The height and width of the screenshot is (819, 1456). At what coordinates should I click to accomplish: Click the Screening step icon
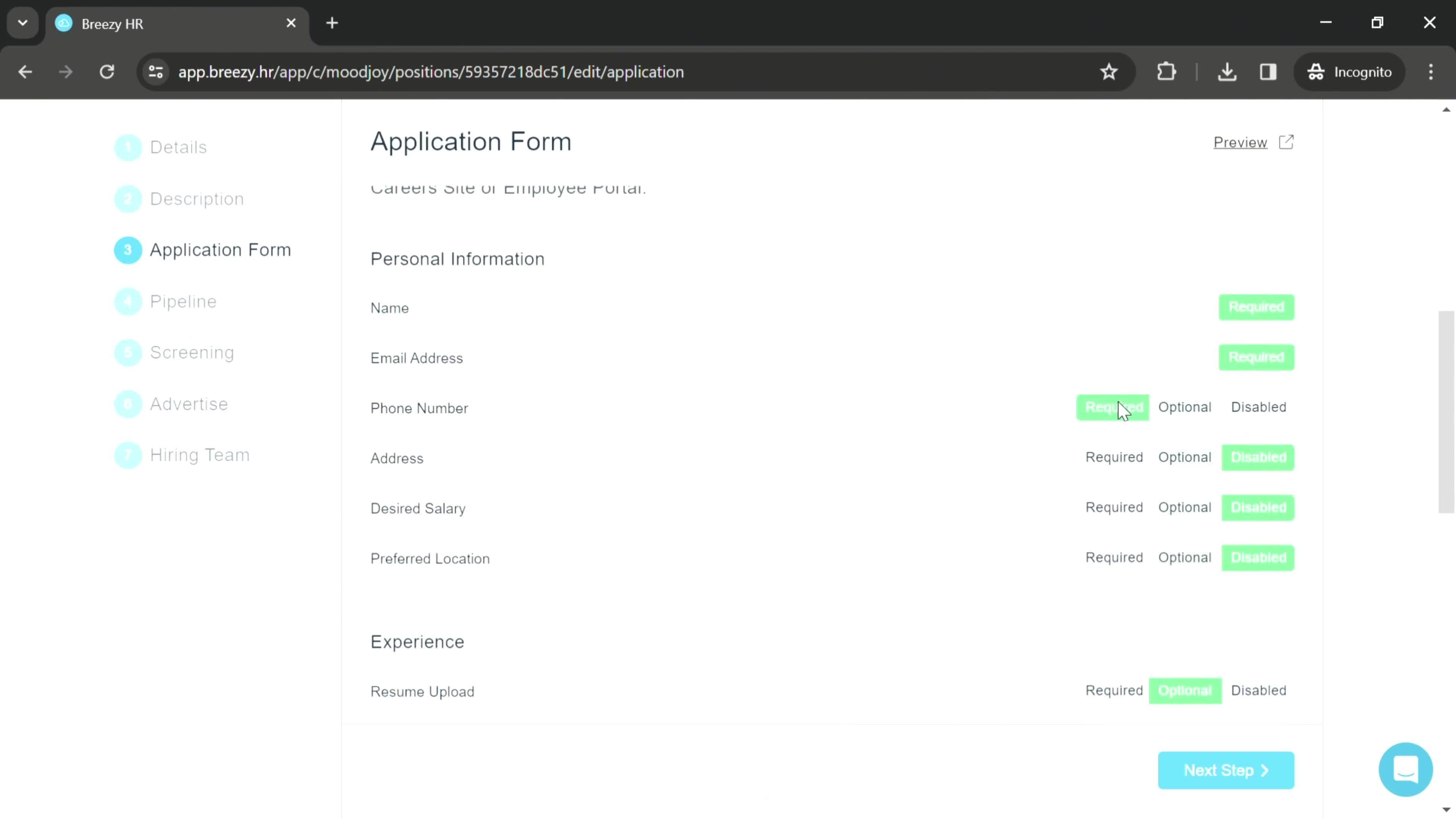point(128,352)
